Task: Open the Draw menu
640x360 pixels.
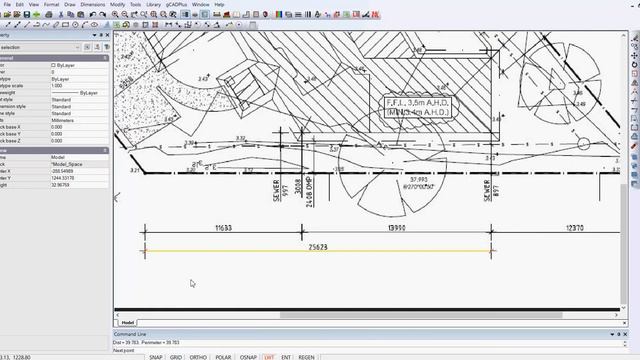Action: 70,4
